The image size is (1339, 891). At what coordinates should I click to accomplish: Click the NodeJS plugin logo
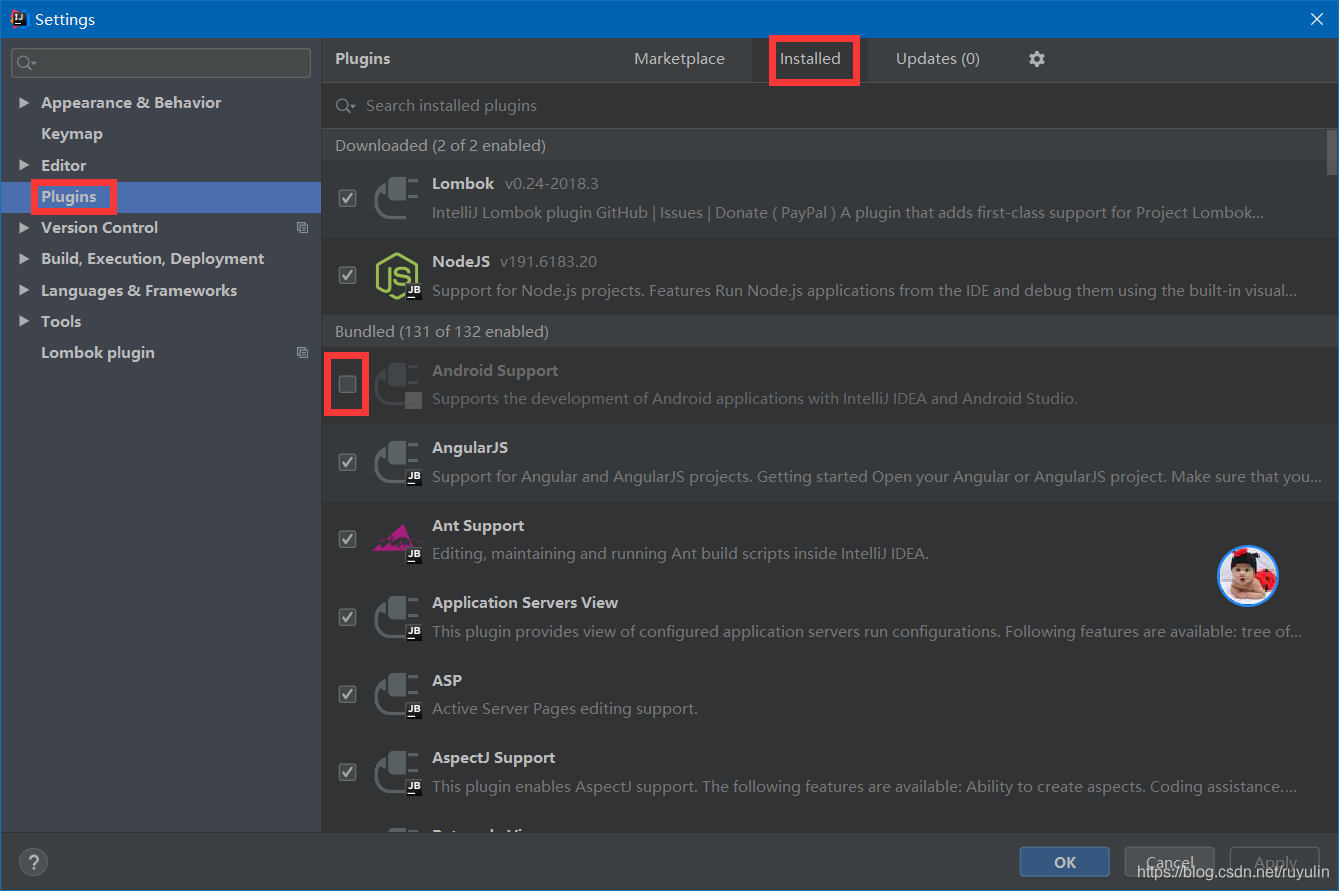397,276
